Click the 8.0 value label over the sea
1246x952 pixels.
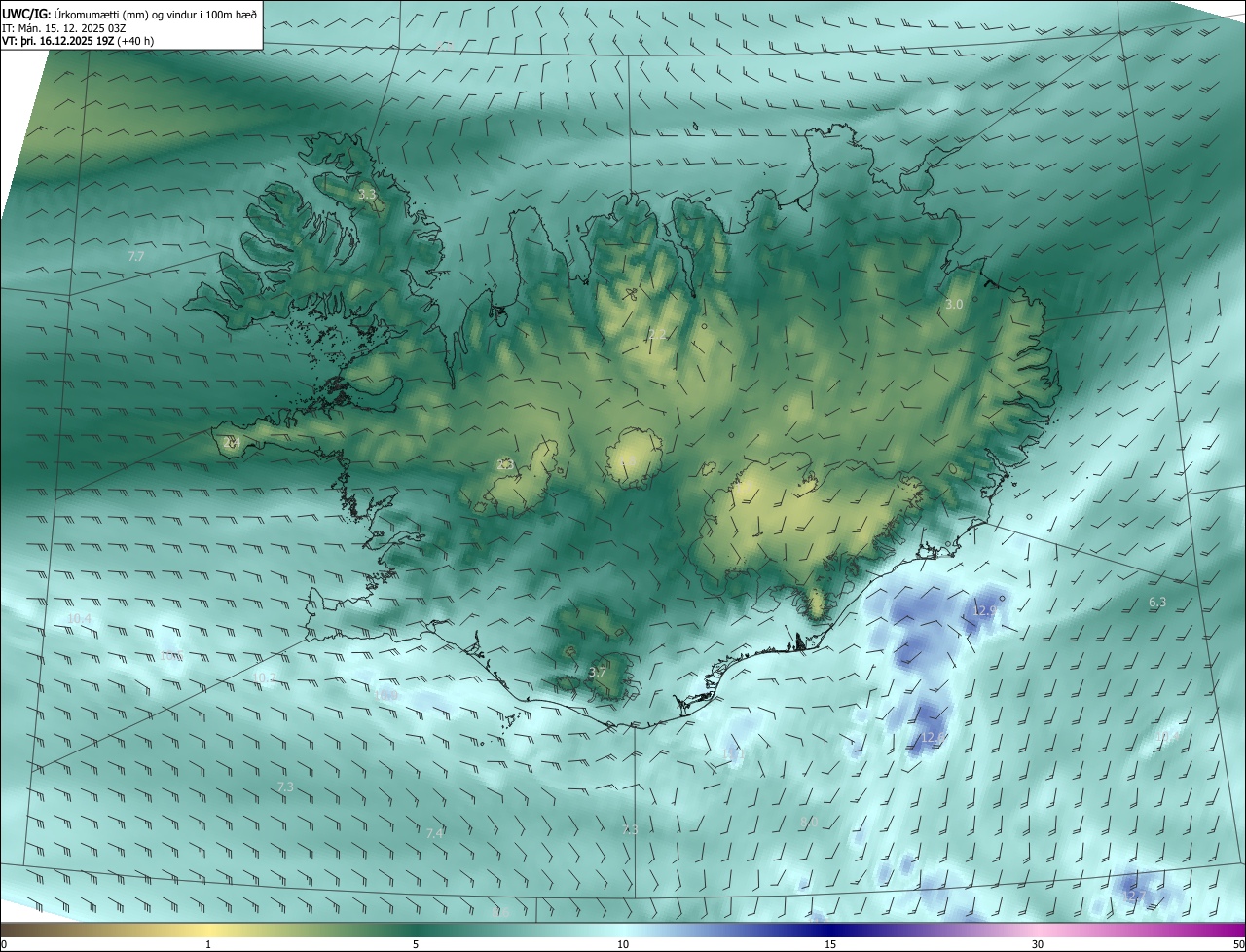tap(808, 823)
